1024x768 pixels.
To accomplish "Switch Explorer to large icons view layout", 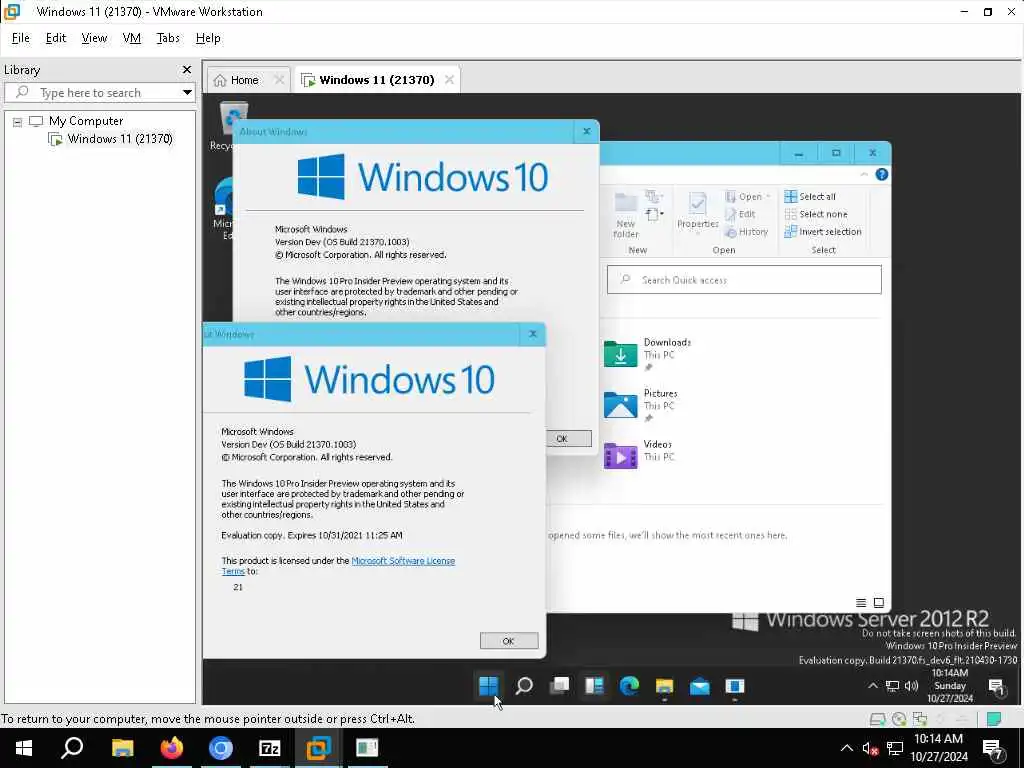I will coord(879,603).
